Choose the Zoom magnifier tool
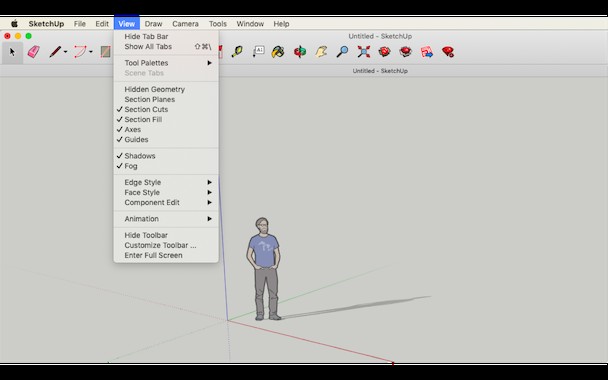The image size is (608, 380). 342,52
